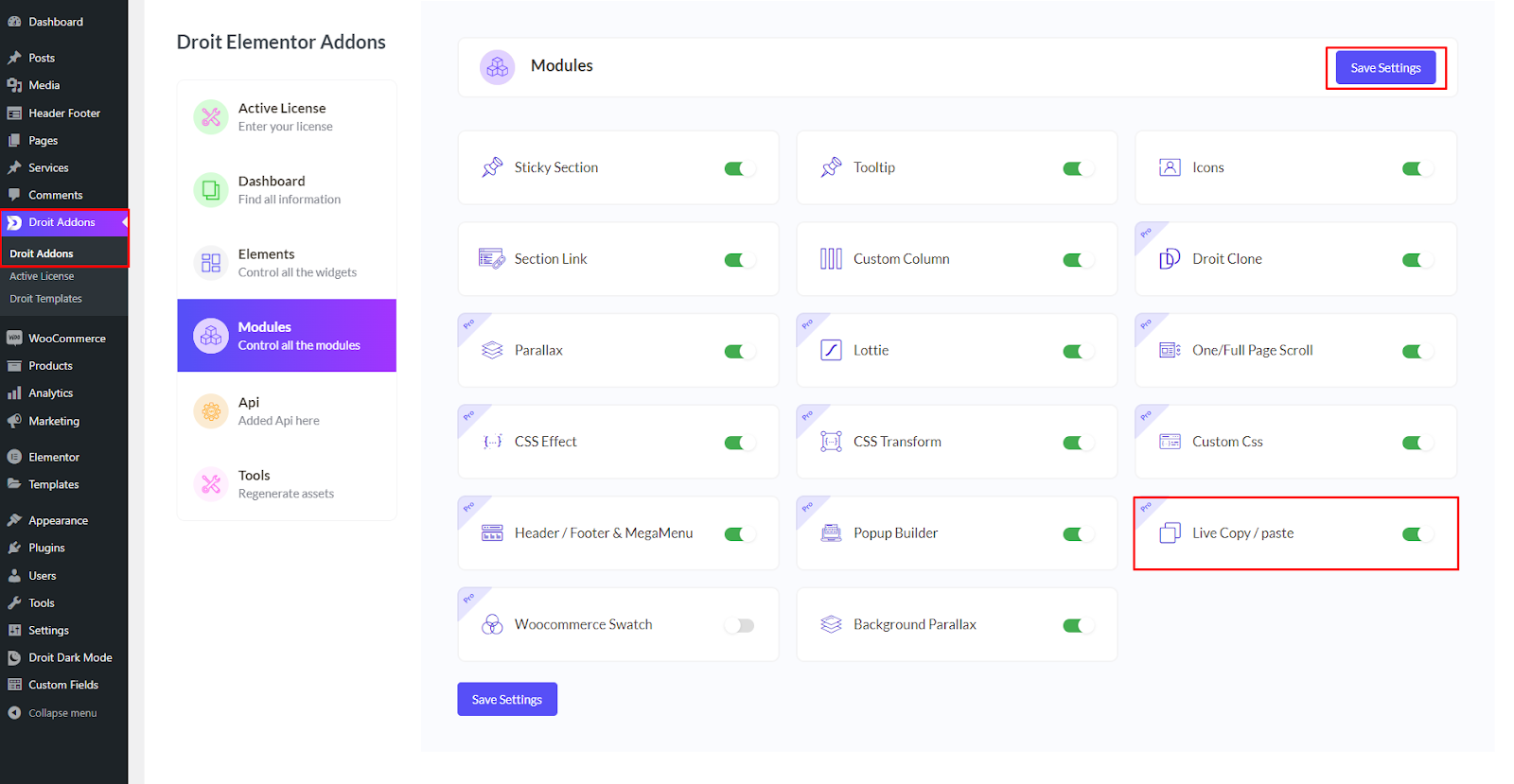Click the Header / Footer & MegaMenu icon
This screenshot has width=1514, height=784.
tap(492, 533)
